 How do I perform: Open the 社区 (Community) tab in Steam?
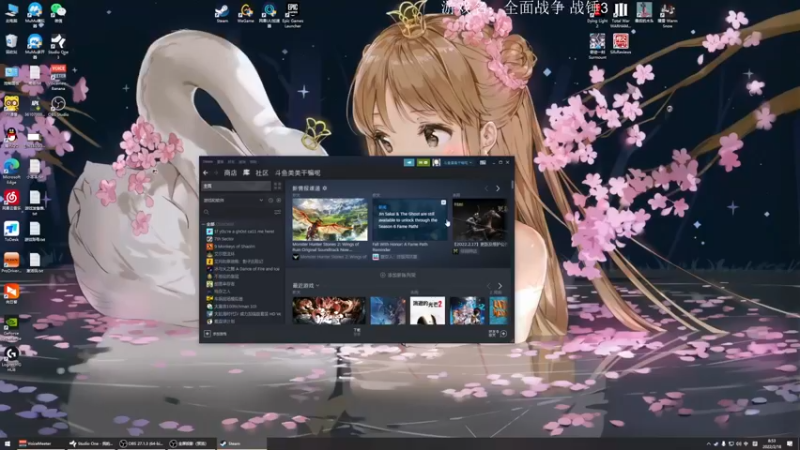coord(262,173)
